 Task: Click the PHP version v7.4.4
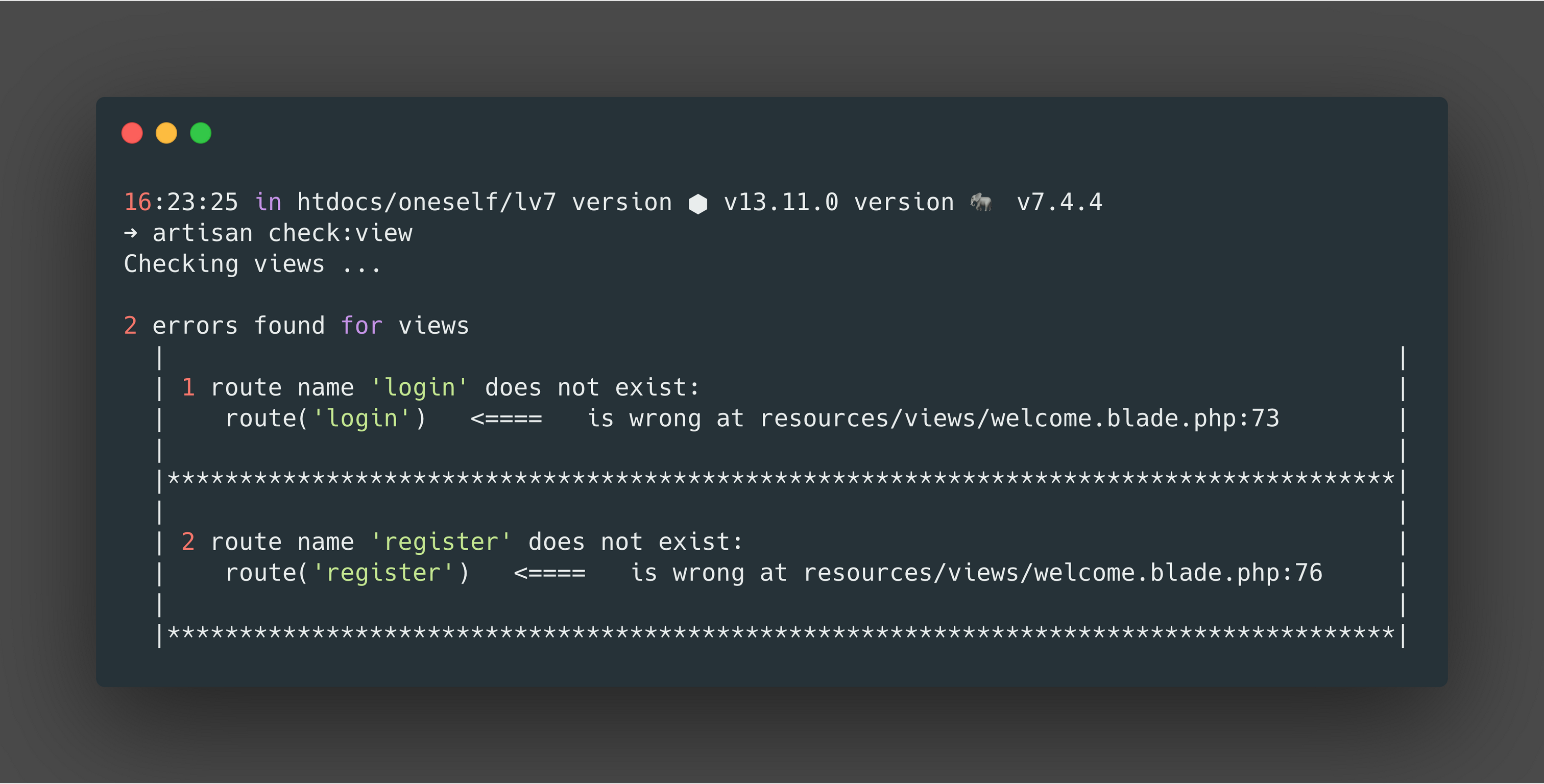[x=1059, y=202]
